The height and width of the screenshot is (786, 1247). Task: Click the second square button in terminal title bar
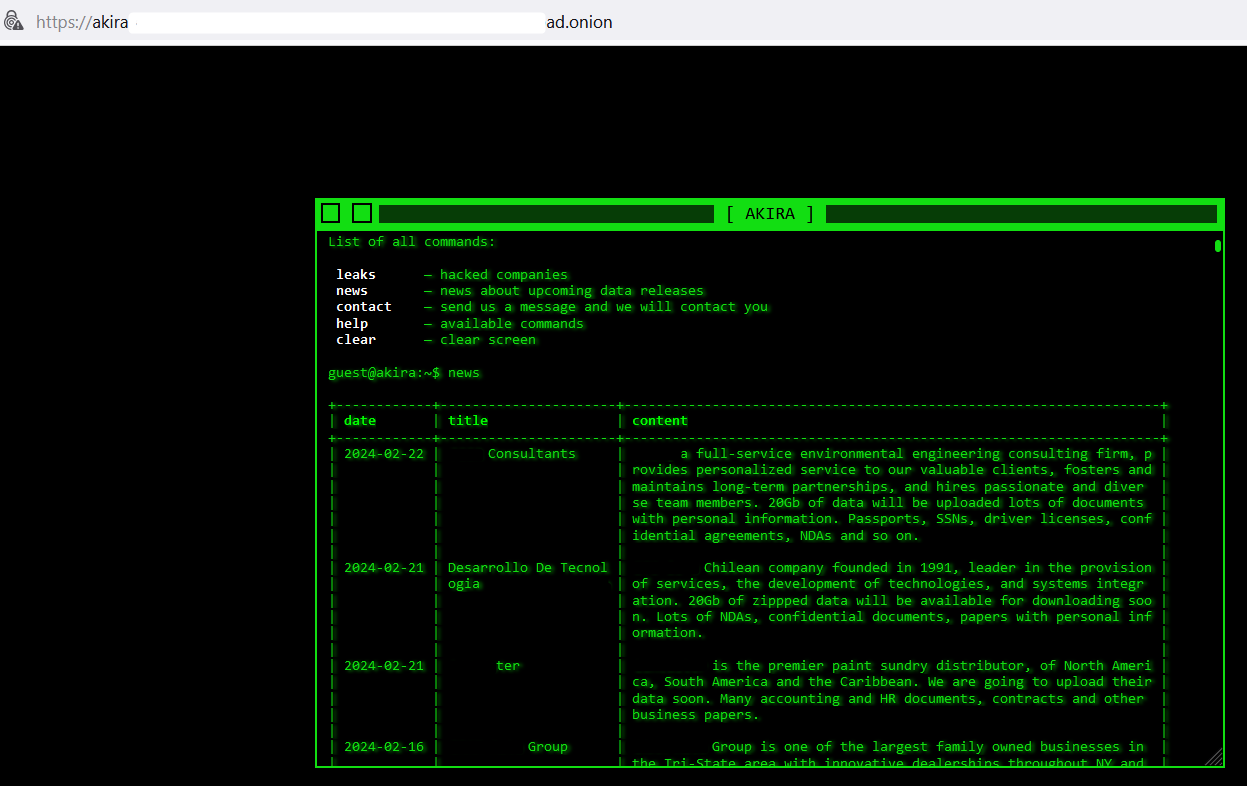click(x=362, y=213)
